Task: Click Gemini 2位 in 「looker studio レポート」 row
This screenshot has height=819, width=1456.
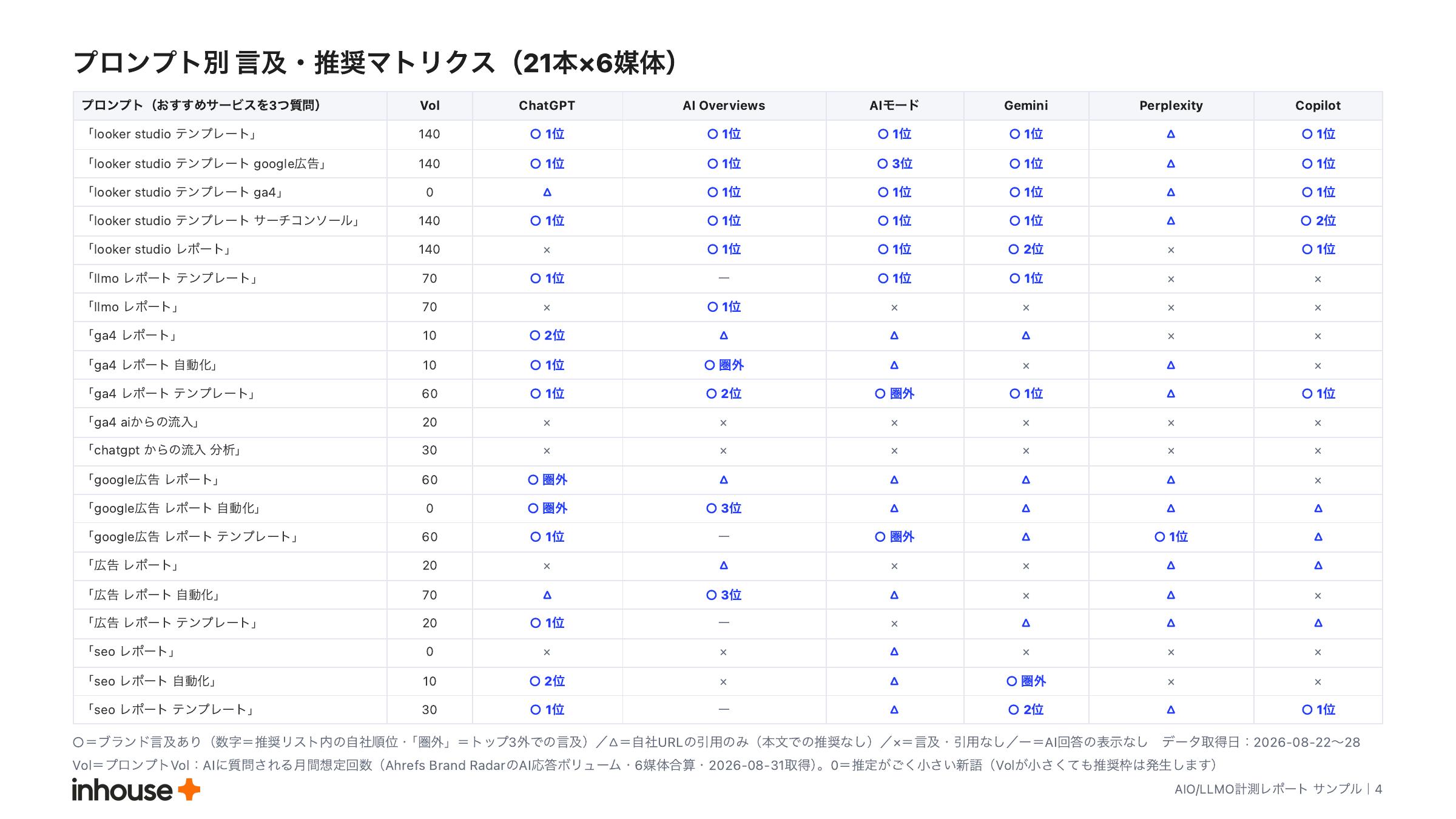Action: (x=1026, y=249)
